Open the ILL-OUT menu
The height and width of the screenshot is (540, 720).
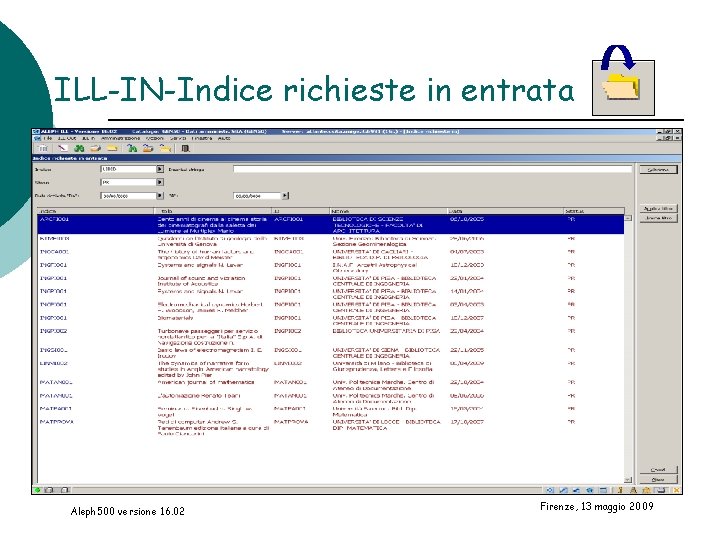click(x=67, y=138)
